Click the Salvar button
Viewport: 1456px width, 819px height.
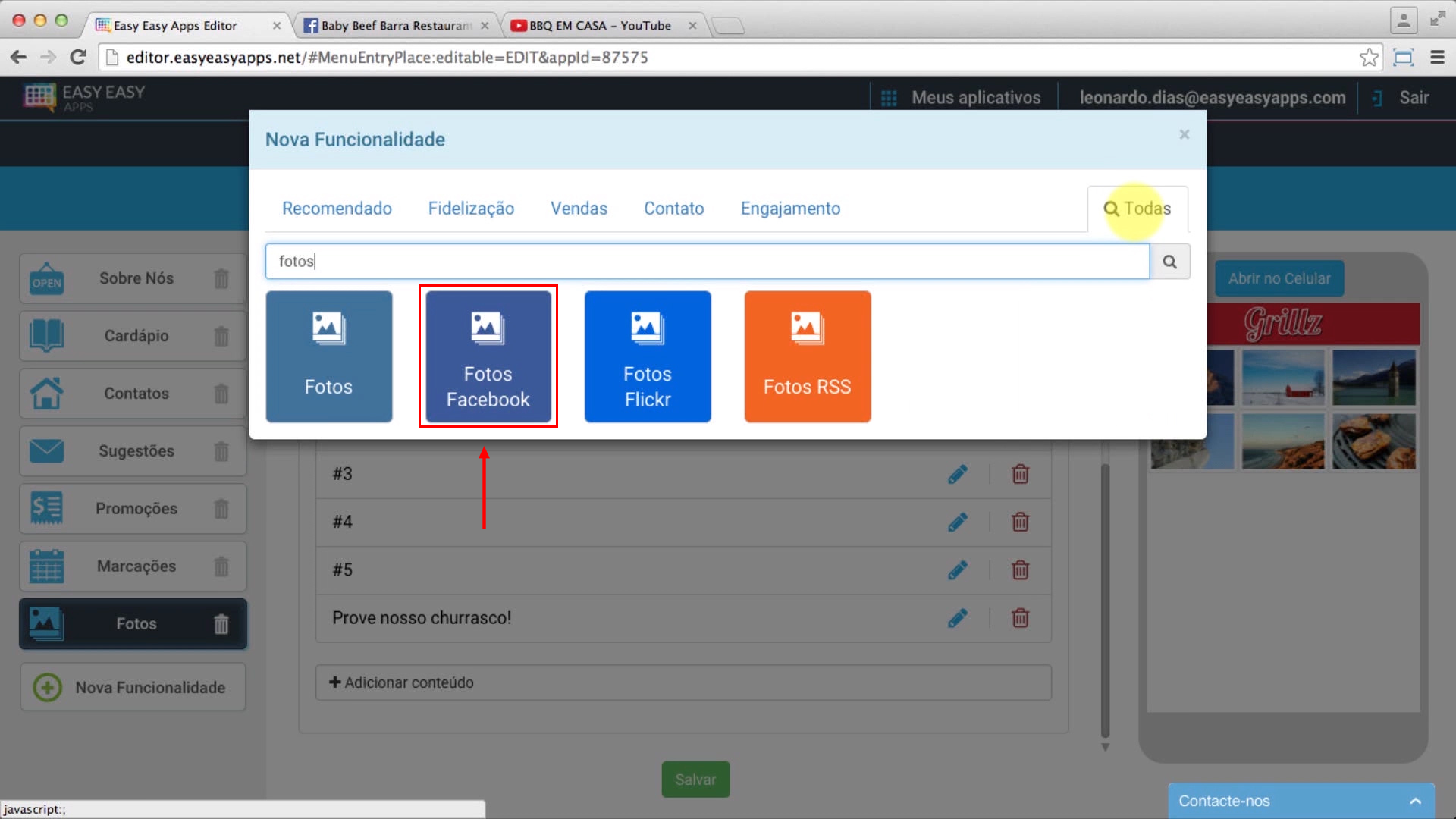point(695,780)
